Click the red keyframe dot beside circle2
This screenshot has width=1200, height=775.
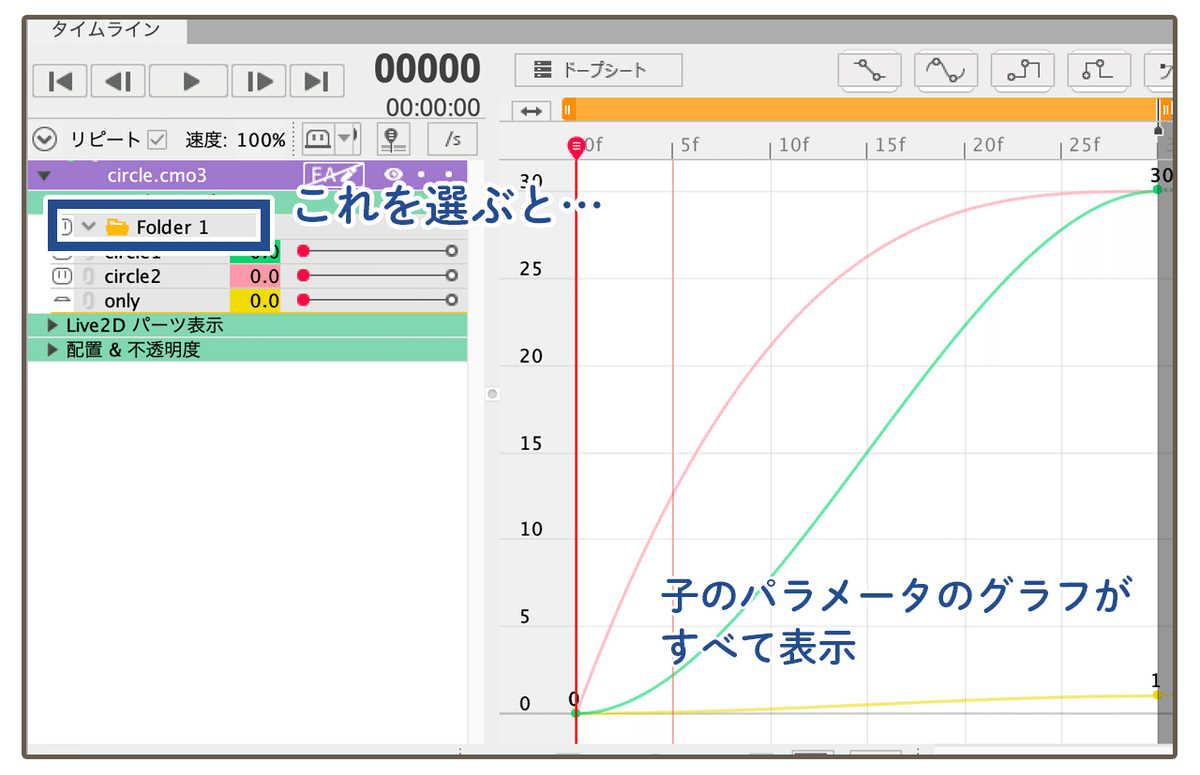304,276
